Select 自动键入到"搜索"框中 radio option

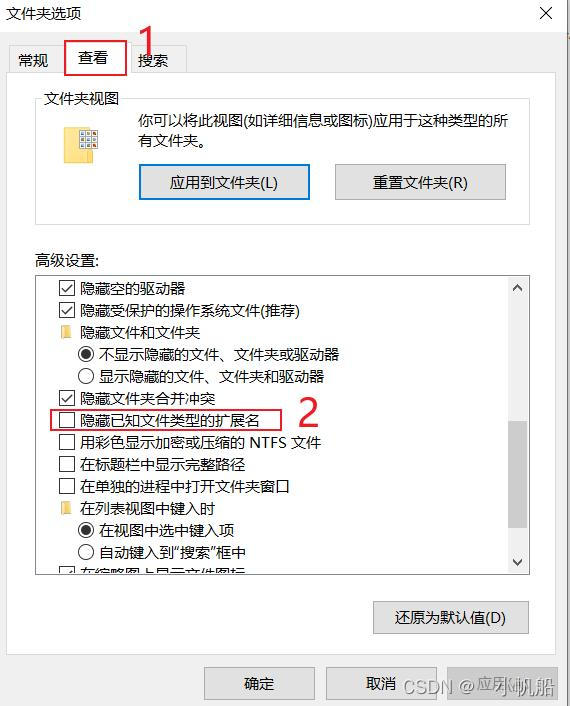[86, 552]
